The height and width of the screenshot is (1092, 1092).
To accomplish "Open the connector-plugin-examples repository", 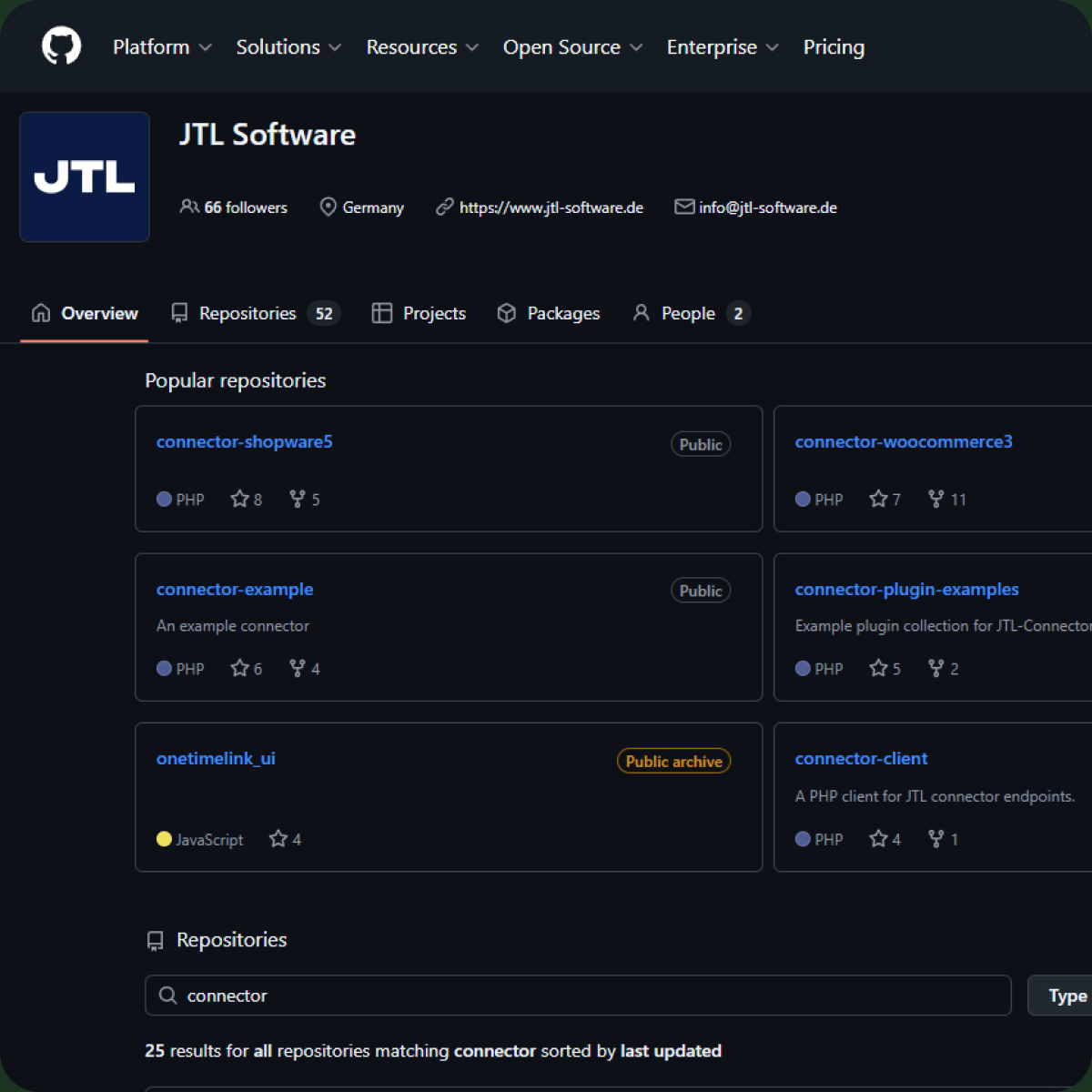I will (907, 589).
